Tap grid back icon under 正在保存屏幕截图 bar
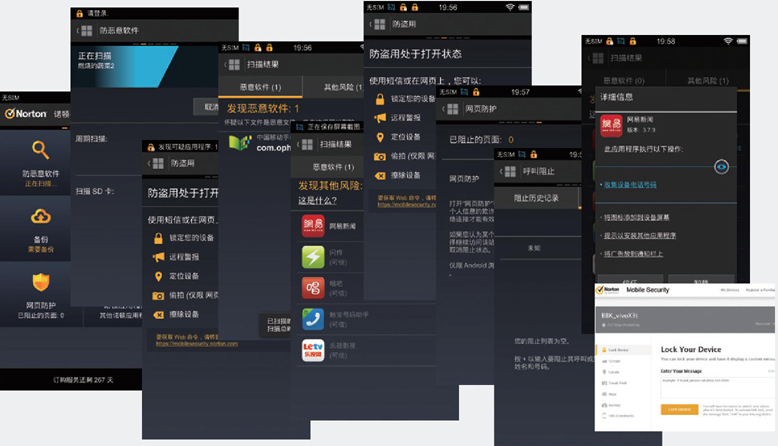778x446 pixels. point(307,144)
